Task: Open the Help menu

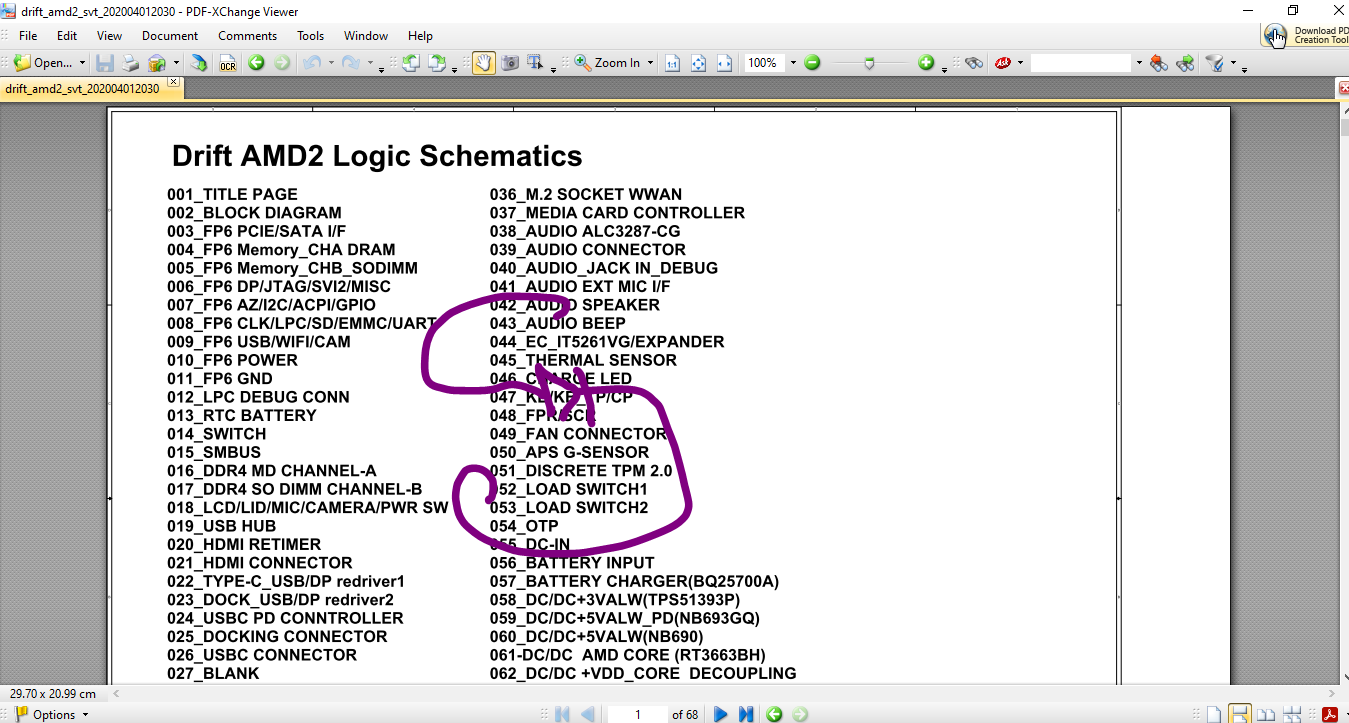Action: (421, 36)
